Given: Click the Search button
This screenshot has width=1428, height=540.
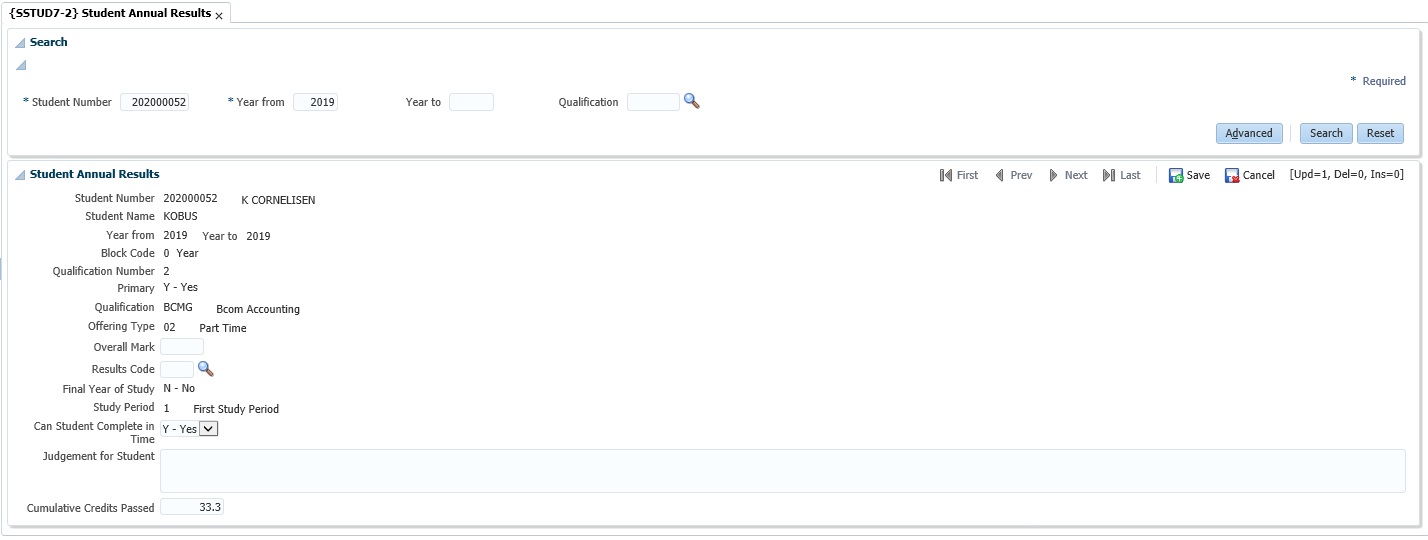Looking at the screenshot, I should click(1326, 133).
